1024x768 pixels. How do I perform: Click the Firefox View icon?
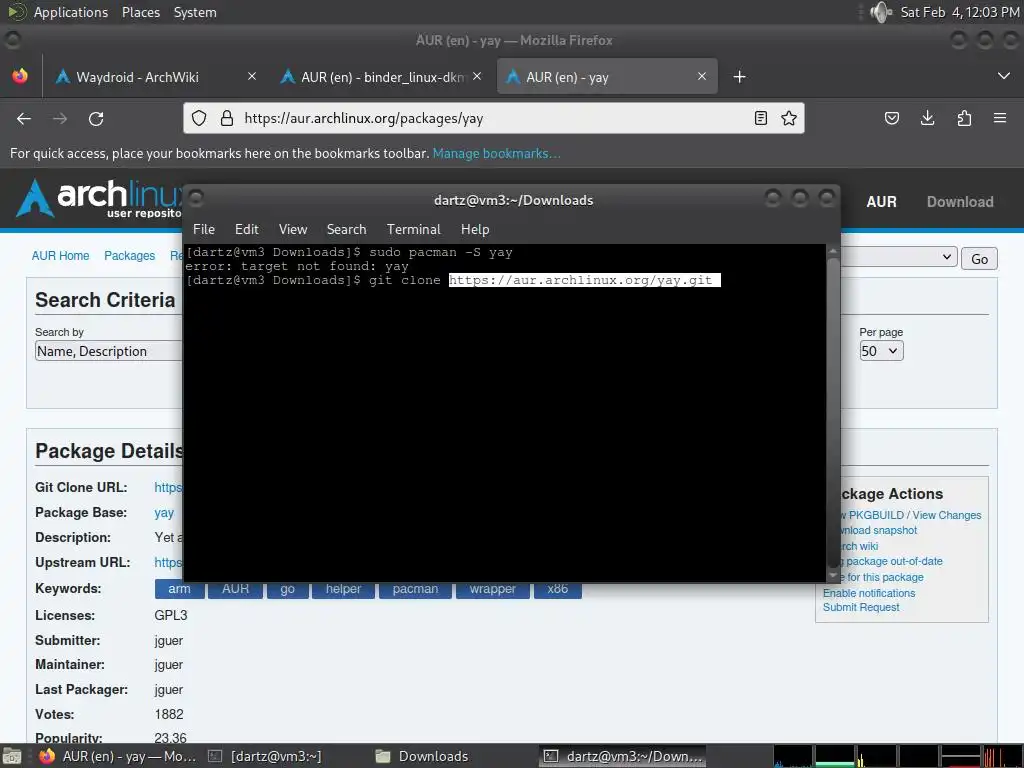coord(20,76)
